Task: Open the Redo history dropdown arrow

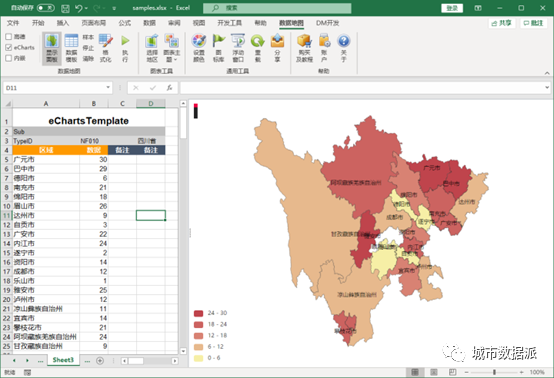Action: [x=104, y=8]
